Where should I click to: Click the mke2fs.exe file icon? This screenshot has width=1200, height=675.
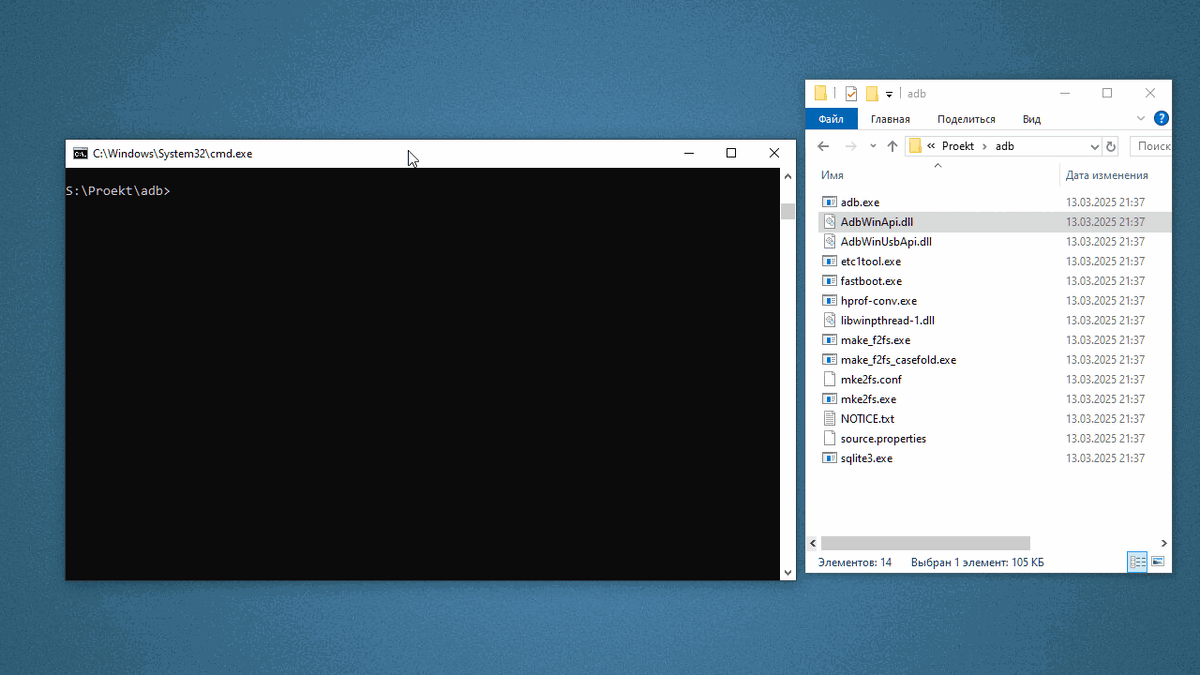[829, 399]
